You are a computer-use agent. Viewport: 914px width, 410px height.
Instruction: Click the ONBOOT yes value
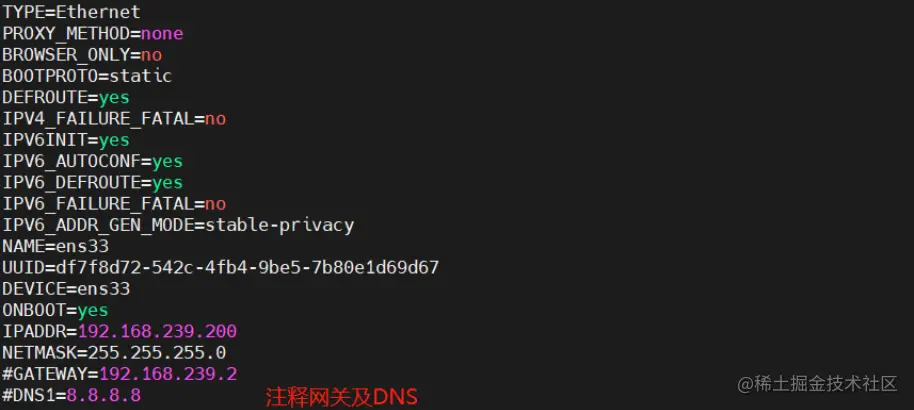93,310
